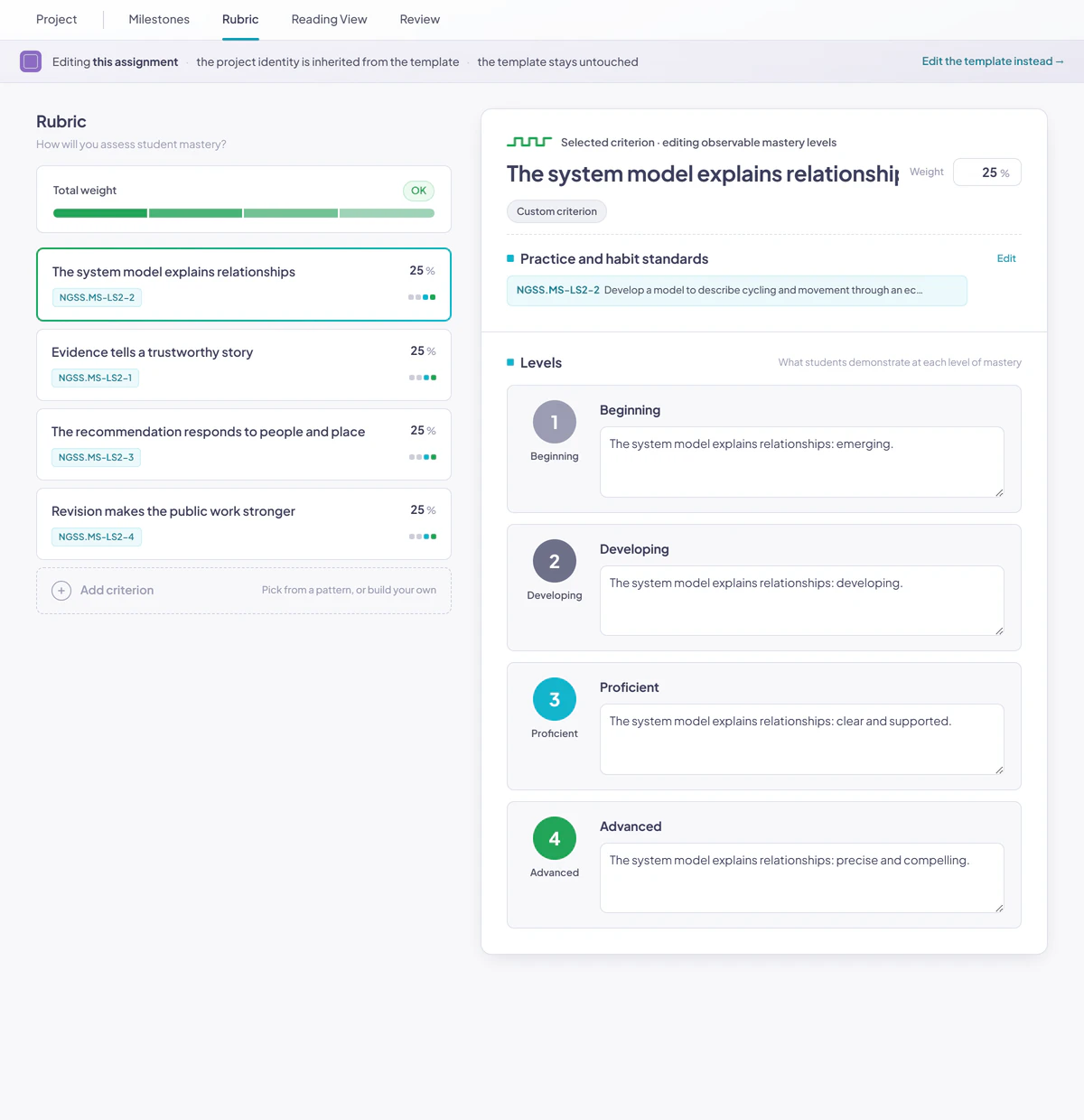
Task: Click Edit the template instead link
Action: coord(993,61)
